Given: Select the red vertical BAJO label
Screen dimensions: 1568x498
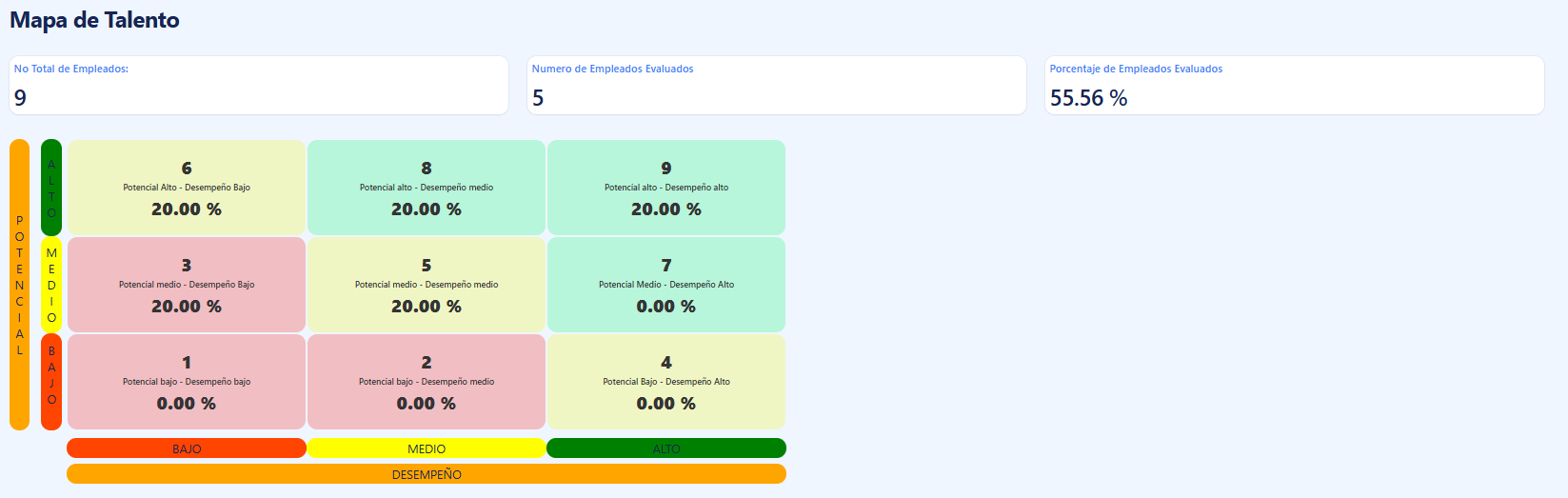Looking at the screenshot, I should (51, 382).
